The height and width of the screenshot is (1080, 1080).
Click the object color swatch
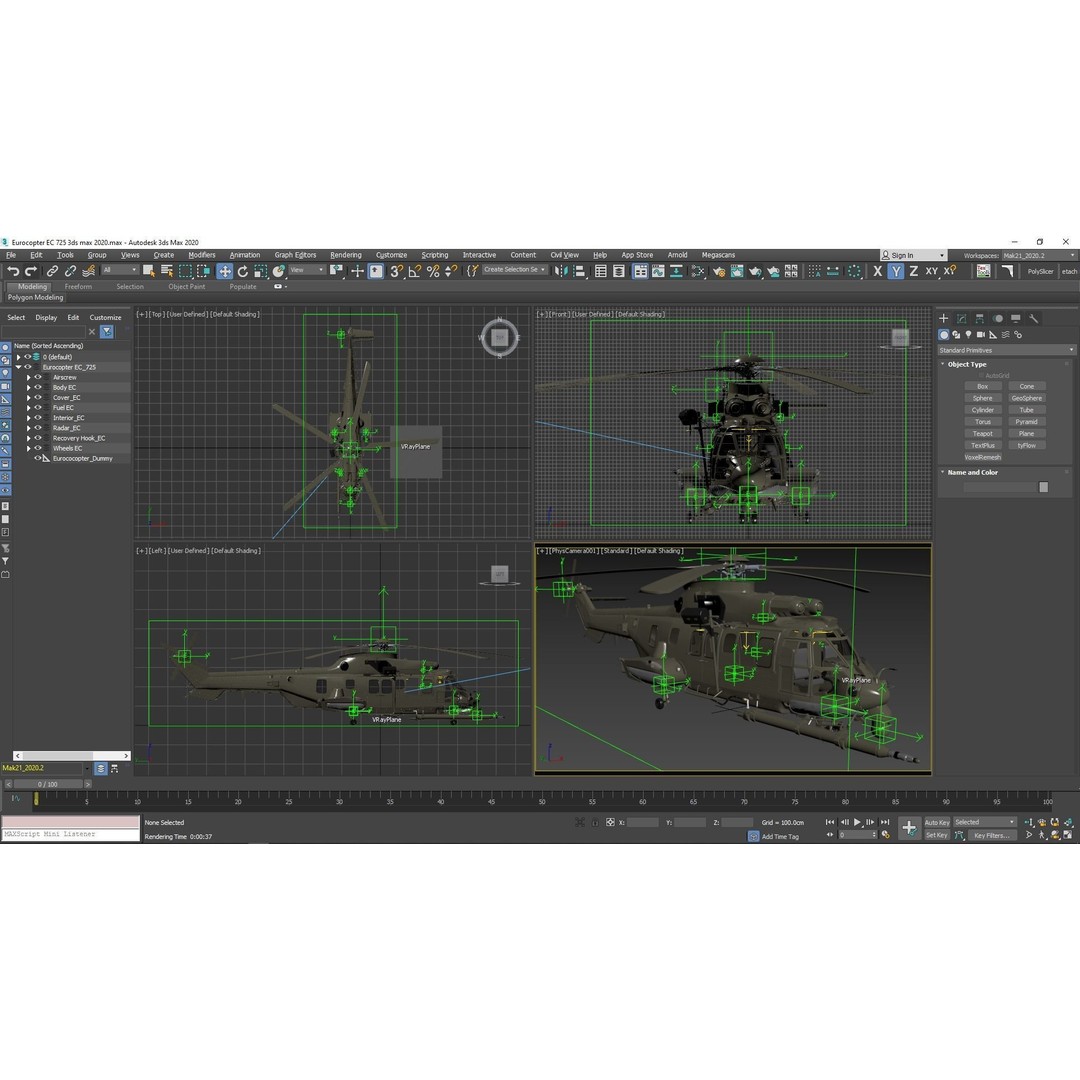tap(1043, 488)
